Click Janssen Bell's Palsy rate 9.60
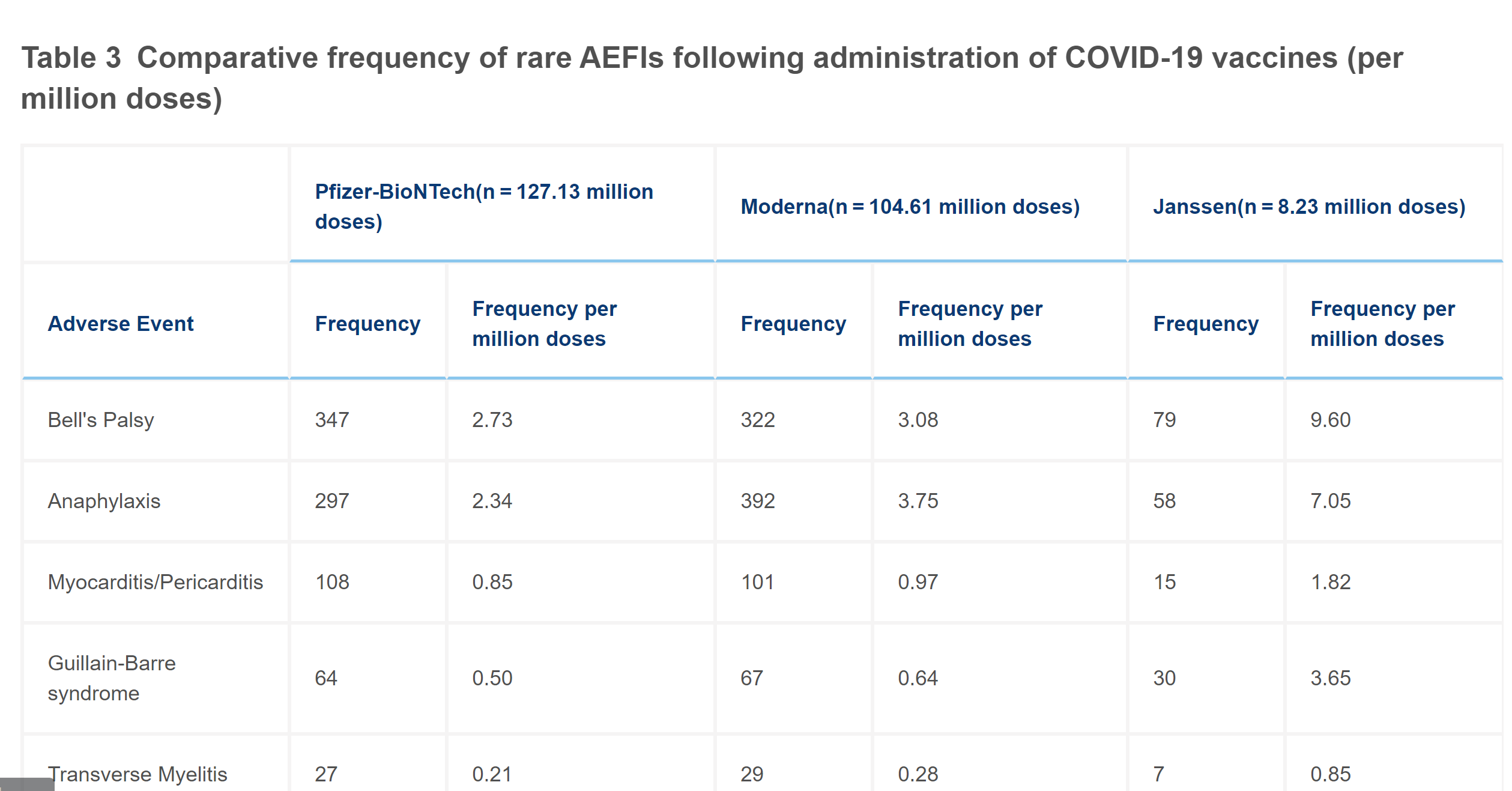 pos(1331,420)
